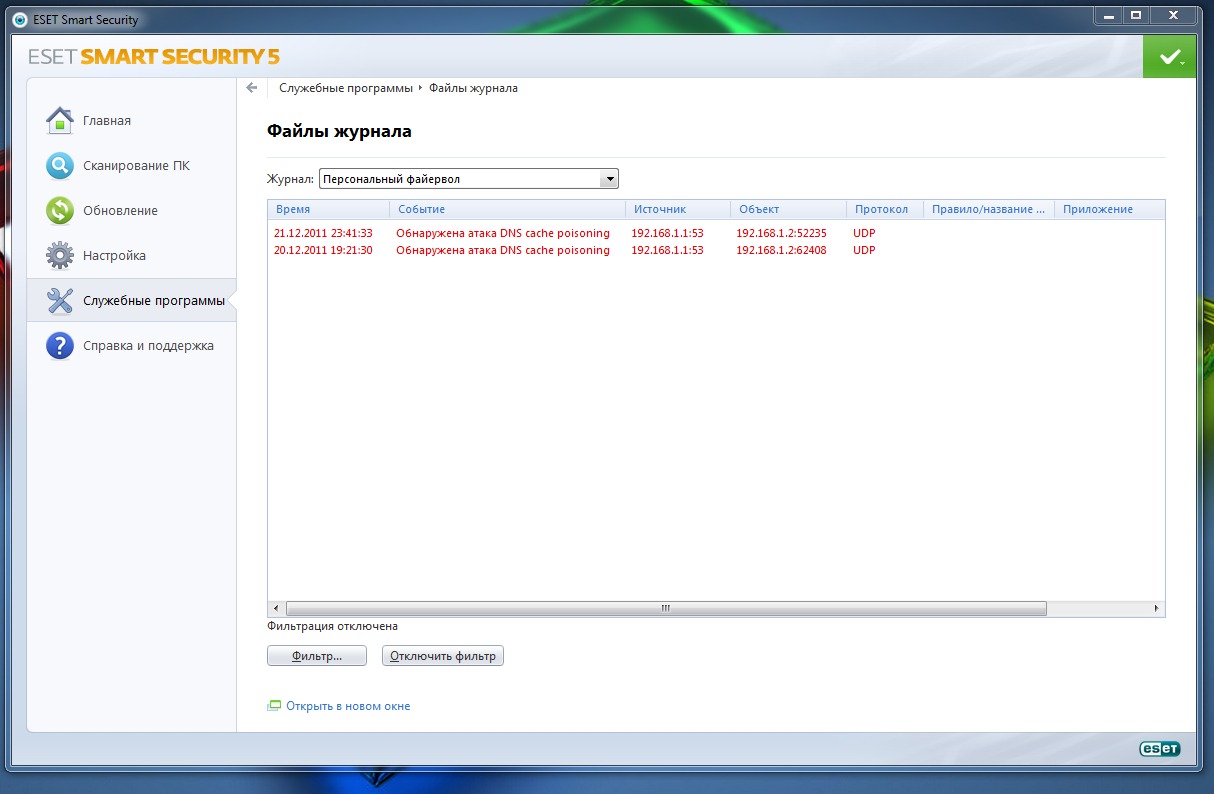Go back using the breadcrumb arrow
The height and width of the screenshot is (794, 1214).
(x=252, y=88)
